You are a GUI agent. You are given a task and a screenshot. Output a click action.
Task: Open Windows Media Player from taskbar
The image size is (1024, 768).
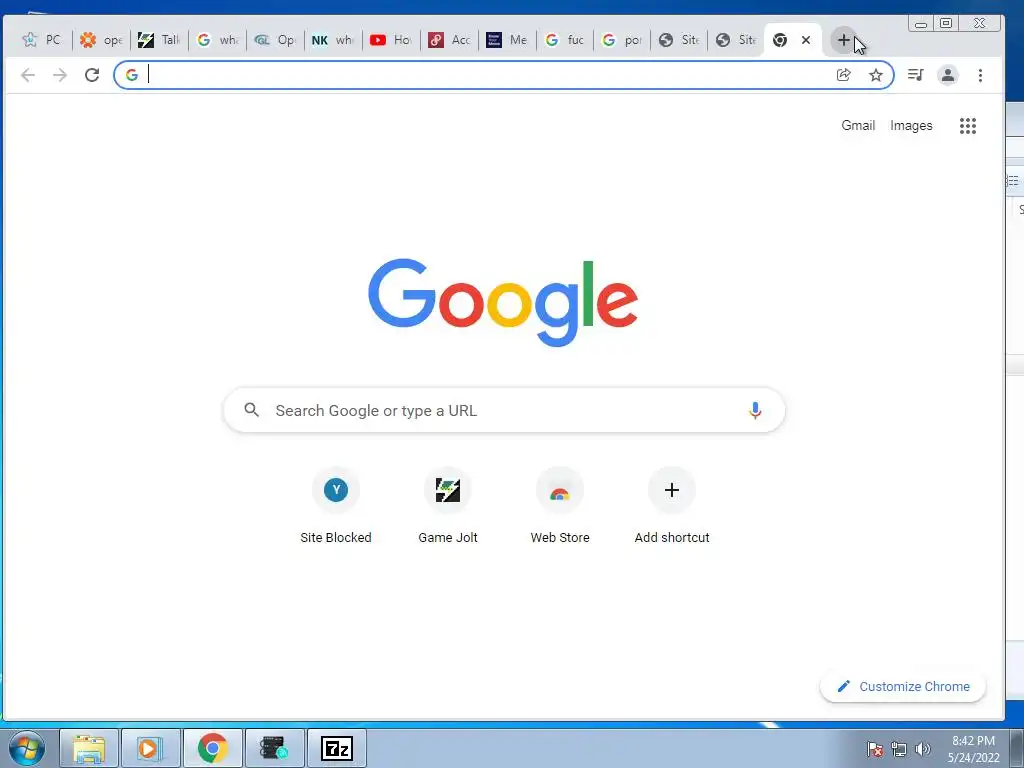[150, 748]
